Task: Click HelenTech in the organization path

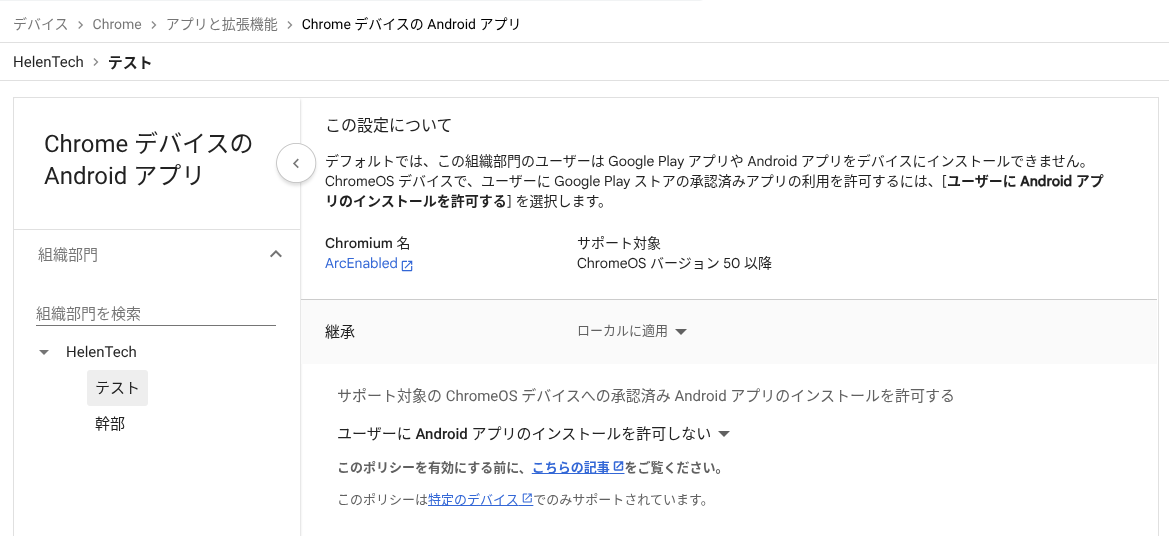Action: coord(49,62)
